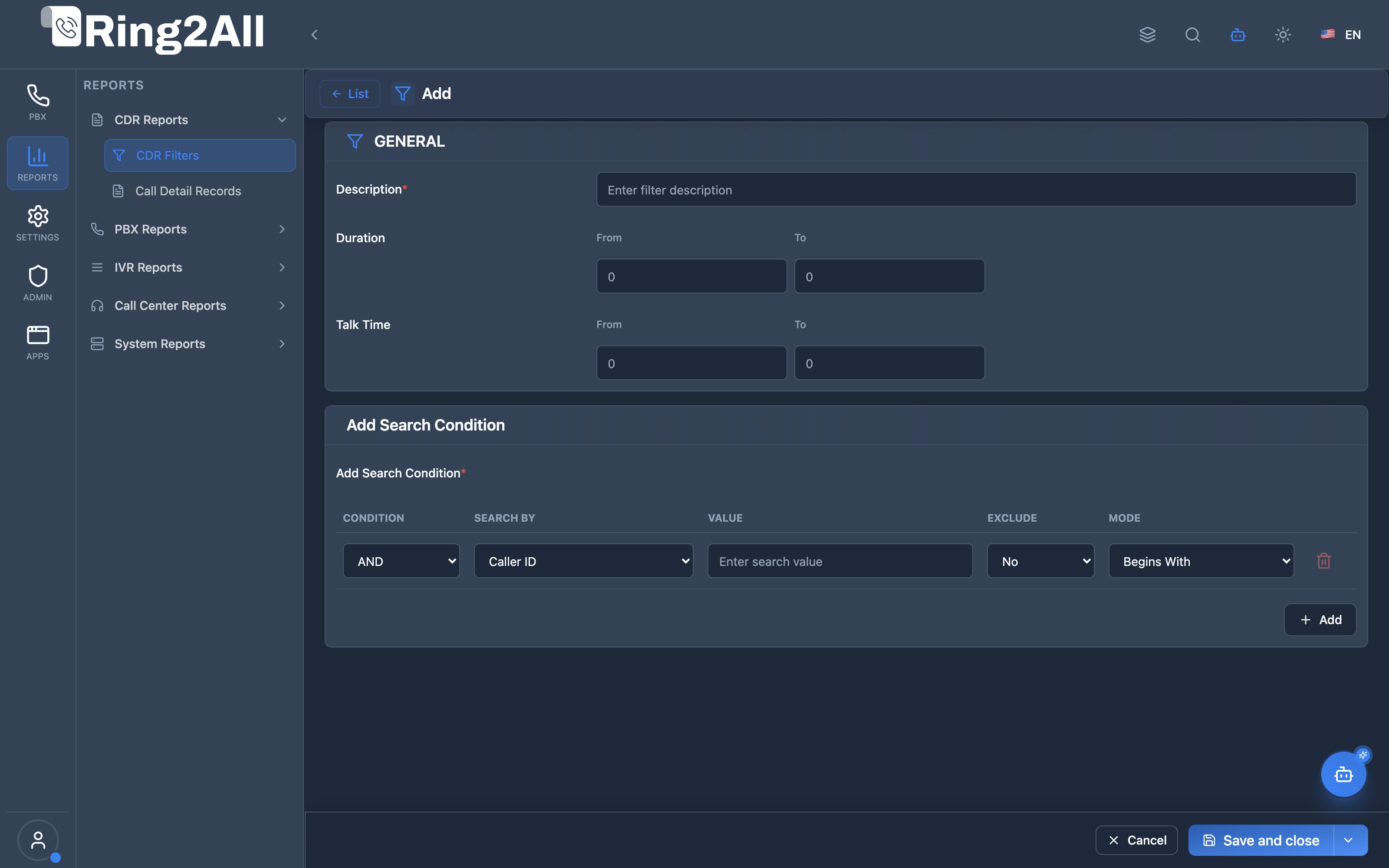1389x868 pixels.
Task: Open the Reports section icon
Action: coord(37,163)
